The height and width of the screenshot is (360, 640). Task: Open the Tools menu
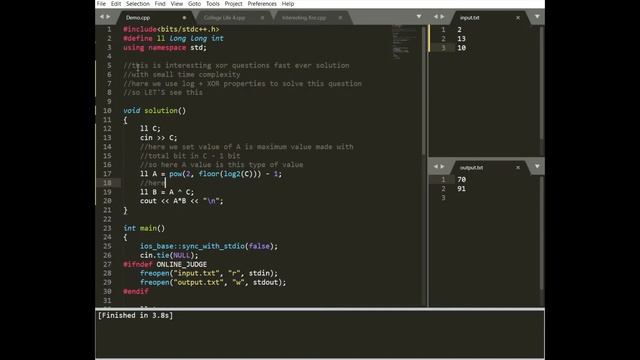point(213,4)
